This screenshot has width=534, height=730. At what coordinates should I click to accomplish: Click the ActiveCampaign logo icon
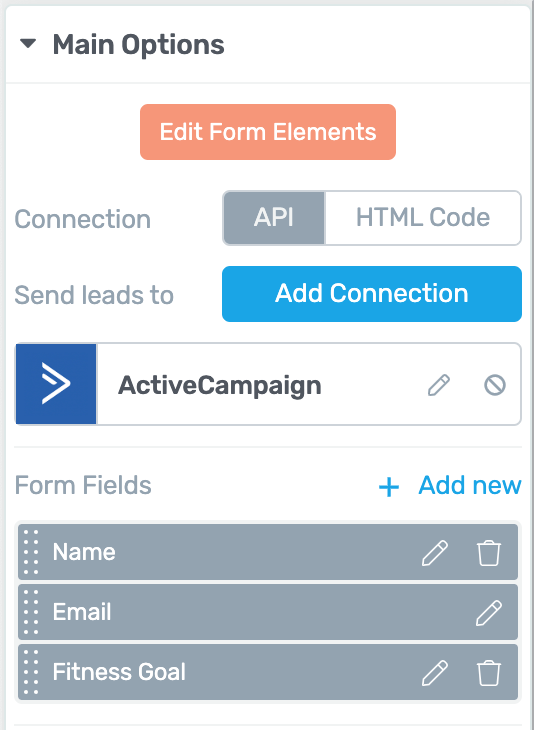click(x=56, y=384)
